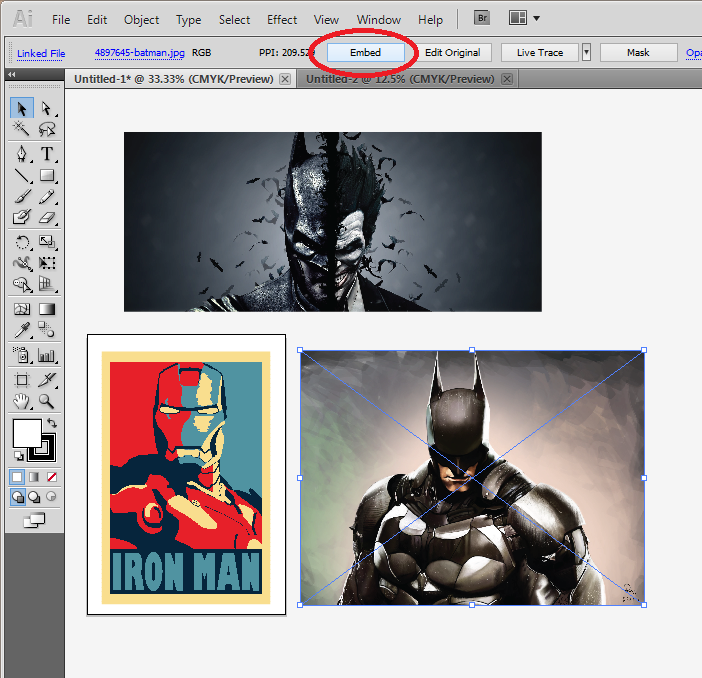Screen dimensions: 702x678
Task: Click the Embed button
Action: 366,52
